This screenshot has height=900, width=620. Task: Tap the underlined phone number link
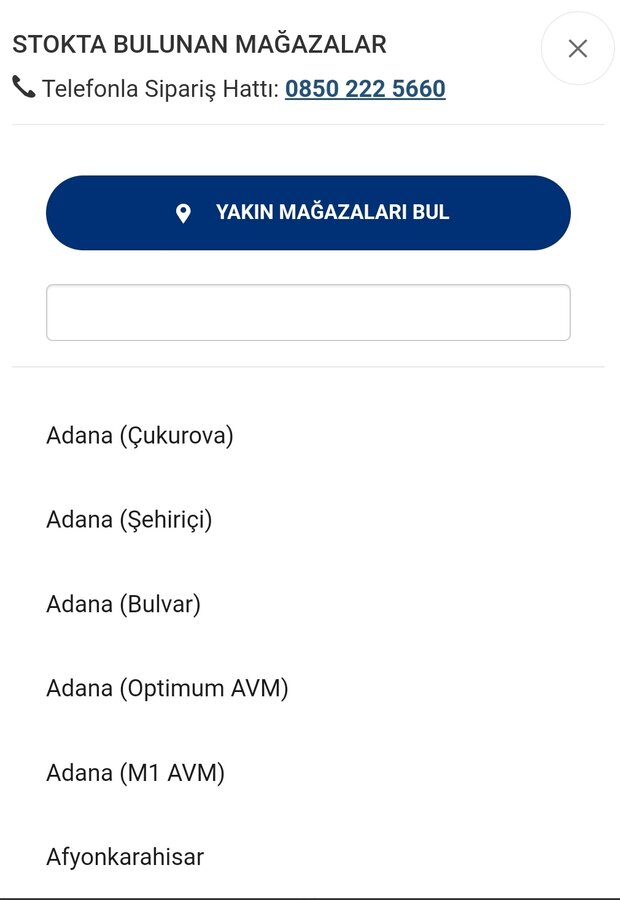[365, 89]
